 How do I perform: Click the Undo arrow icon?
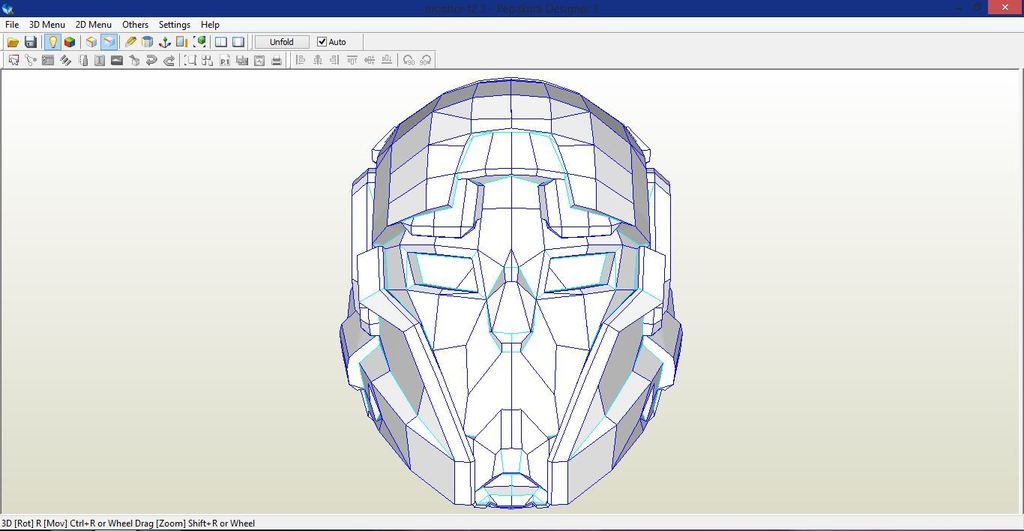[x=152, y=60]
